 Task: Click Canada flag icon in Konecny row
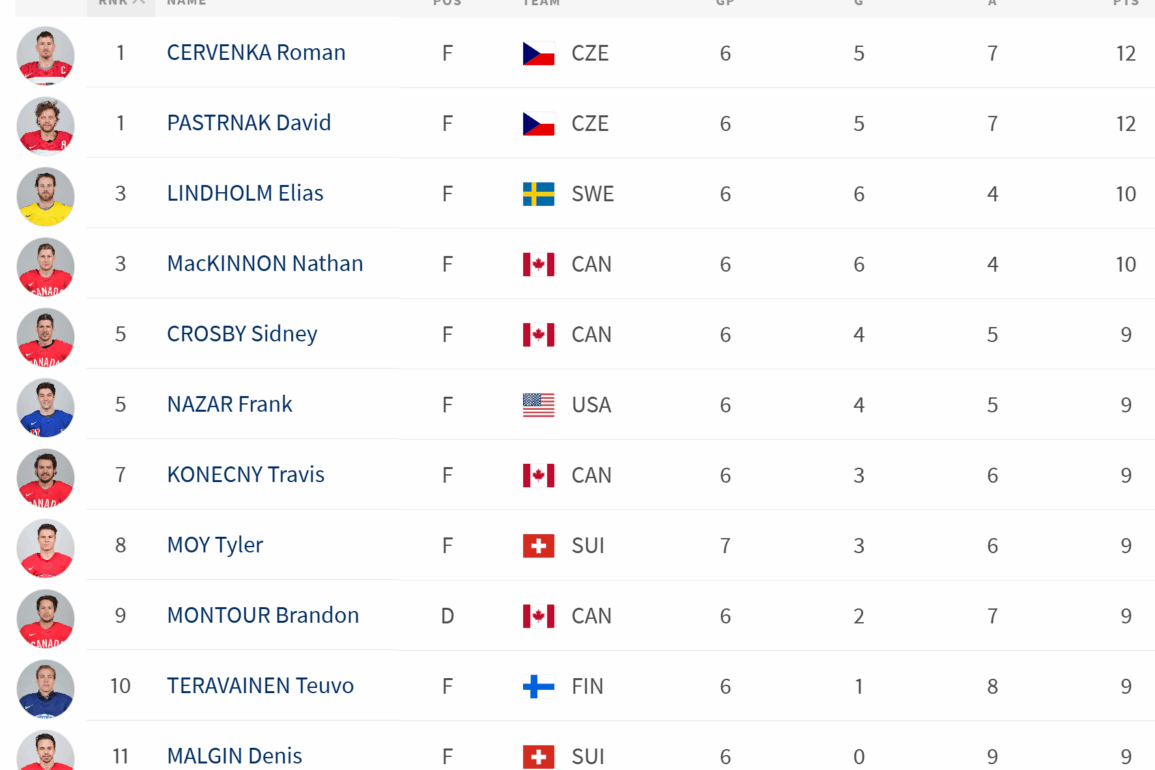538,475
